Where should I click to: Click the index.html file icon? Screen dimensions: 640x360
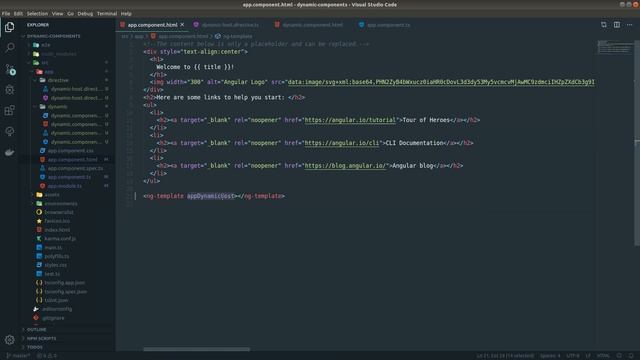(x=39, y=230)
